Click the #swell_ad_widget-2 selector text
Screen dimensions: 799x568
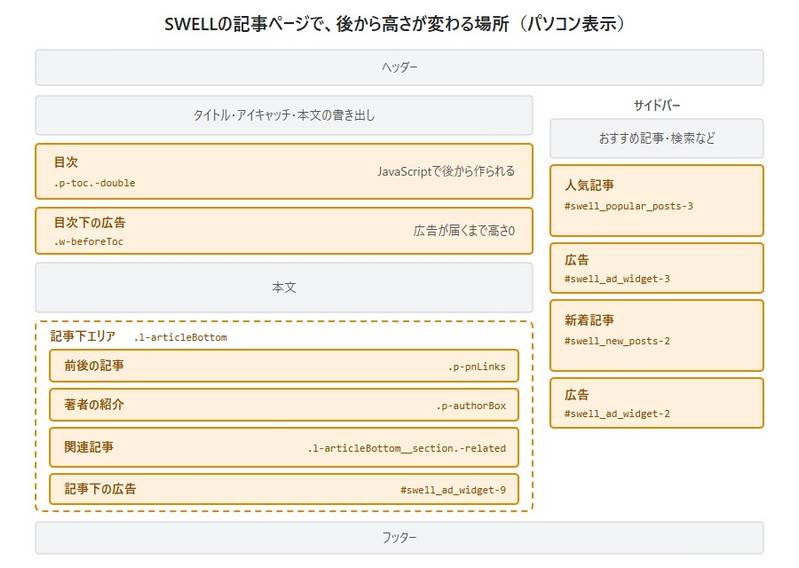coord(617,414)
